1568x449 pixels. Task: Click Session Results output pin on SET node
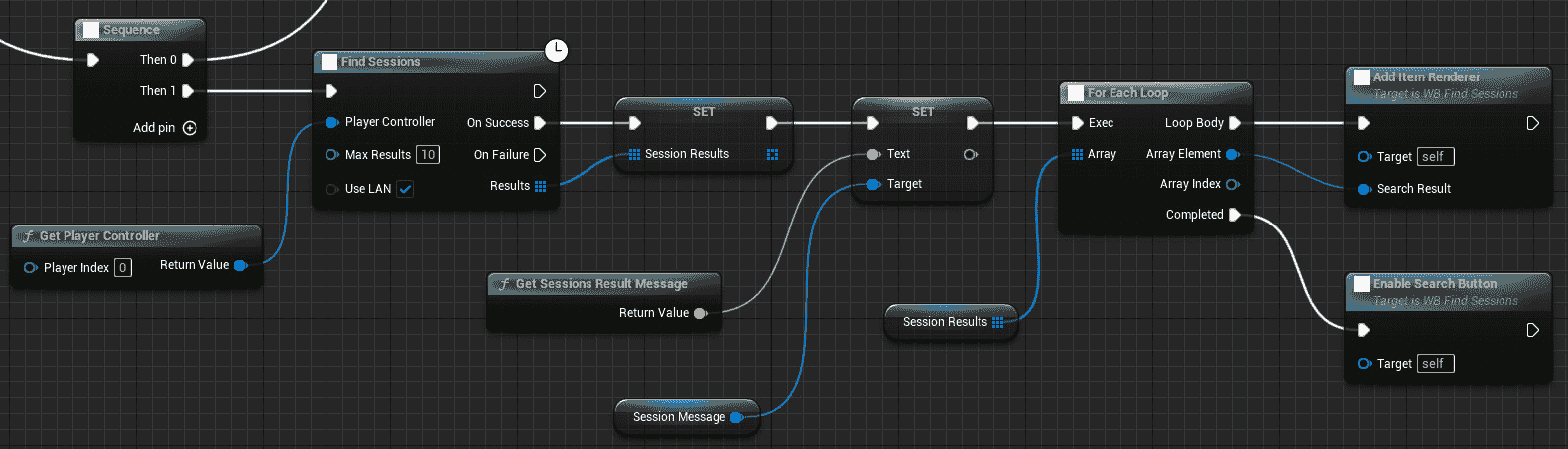click(772, 154)
